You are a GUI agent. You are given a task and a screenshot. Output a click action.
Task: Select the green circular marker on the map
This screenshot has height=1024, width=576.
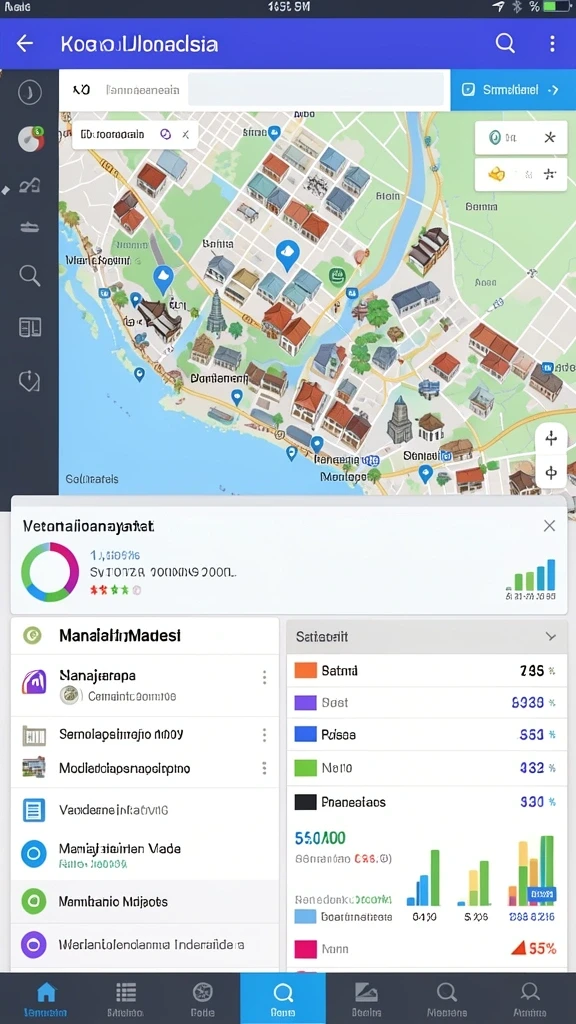[338, 277]
